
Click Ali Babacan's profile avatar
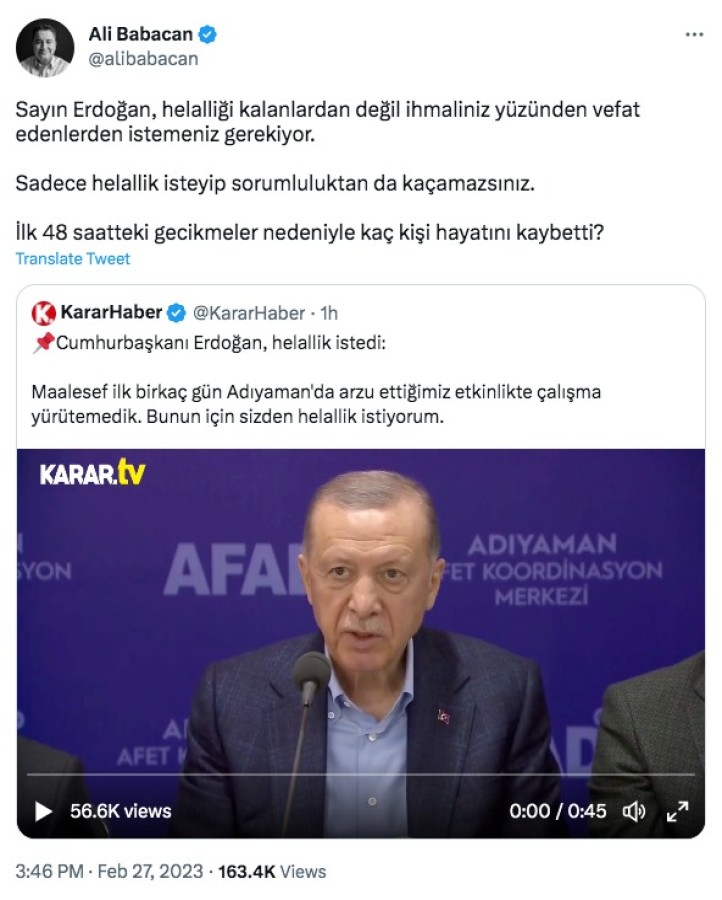point(45,48)
